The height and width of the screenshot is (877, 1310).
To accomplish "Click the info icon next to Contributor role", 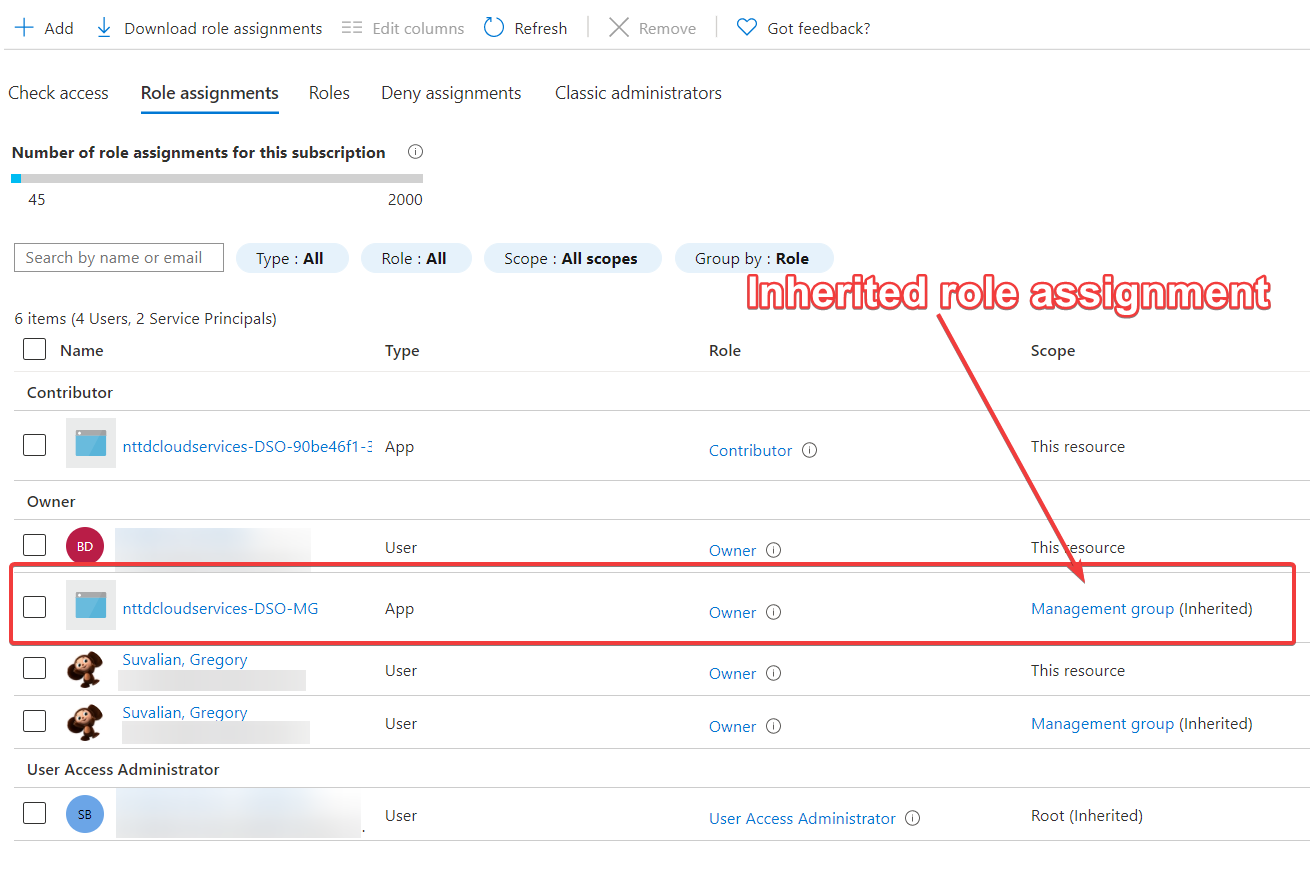I will [808, 450].
